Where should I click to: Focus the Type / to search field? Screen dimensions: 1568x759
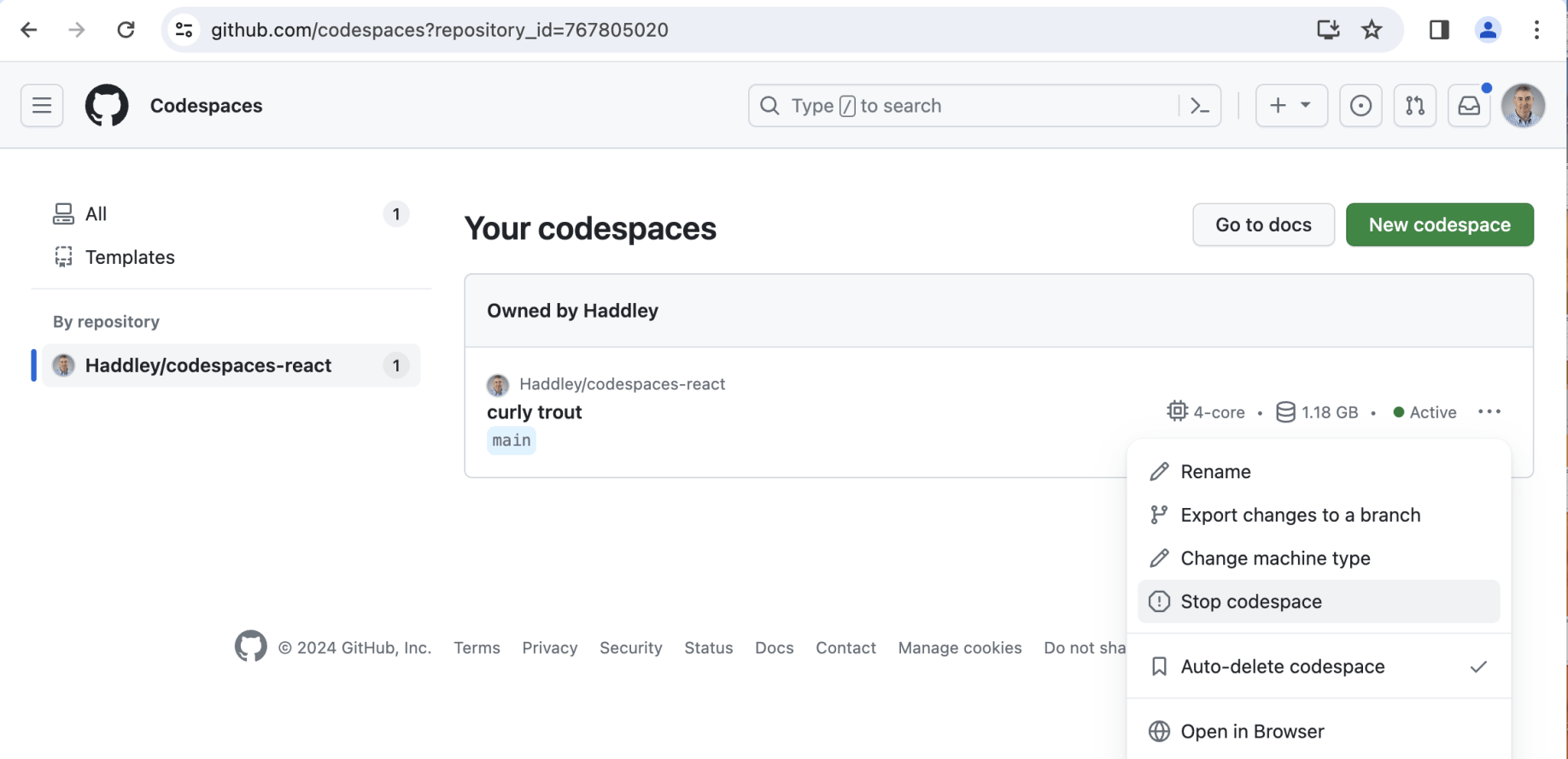965,106
